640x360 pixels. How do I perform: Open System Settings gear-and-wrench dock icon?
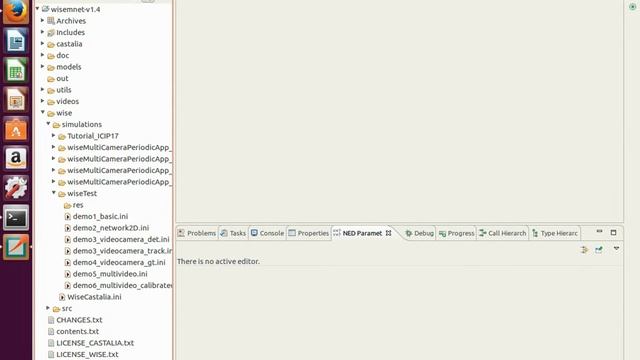coord(16,188)
